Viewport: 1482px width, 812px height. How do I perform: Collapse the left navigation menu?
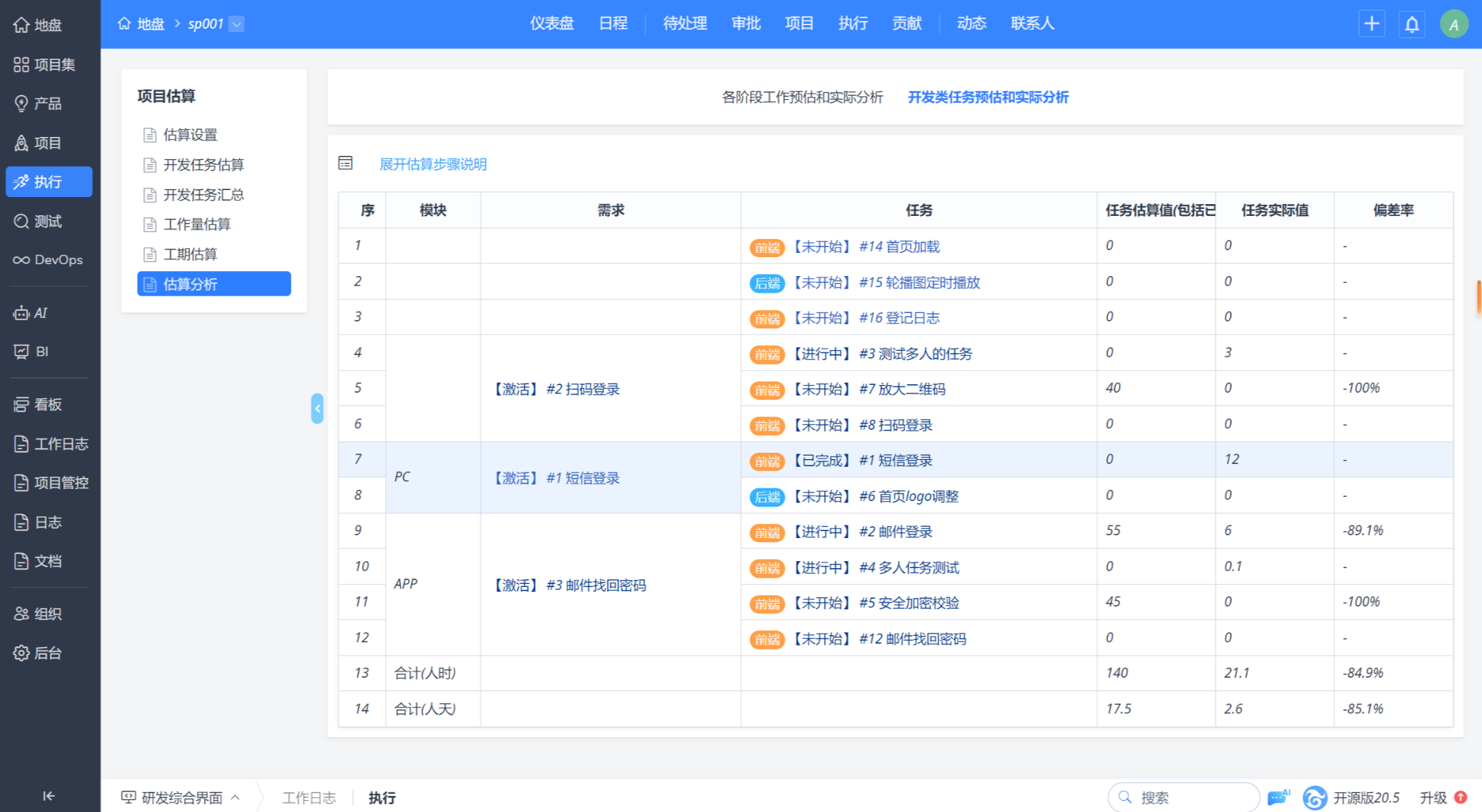[48, 796]
